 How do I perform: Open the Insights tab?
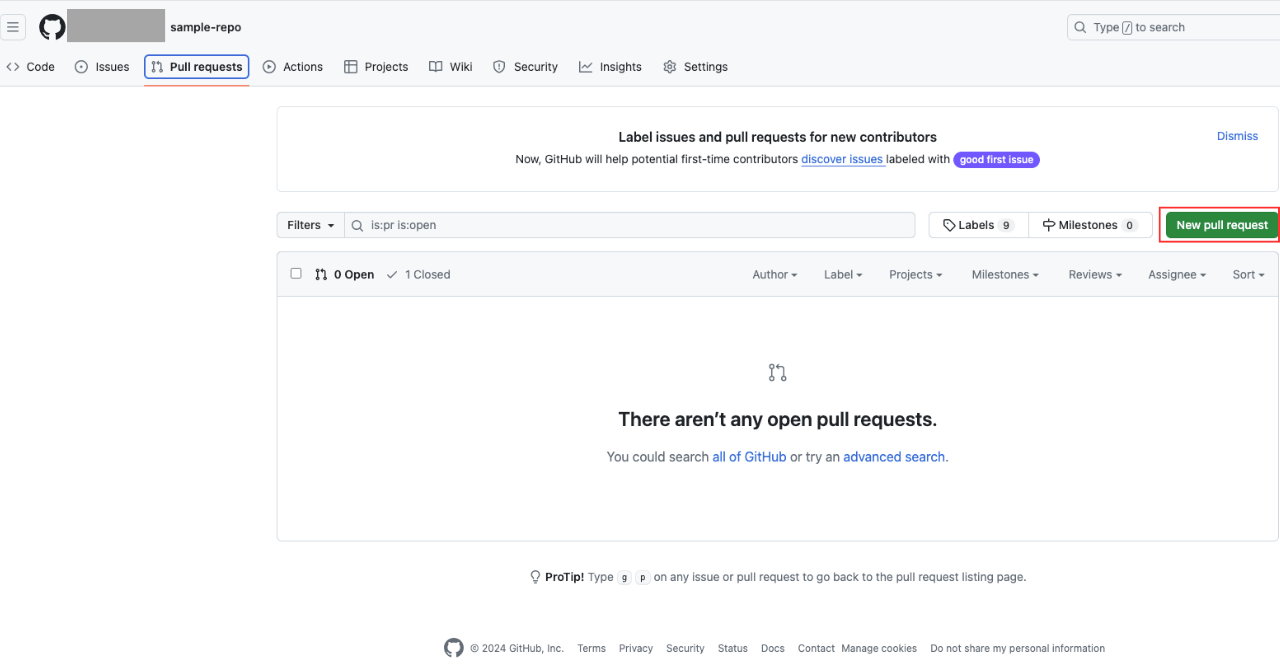(610, 67)
